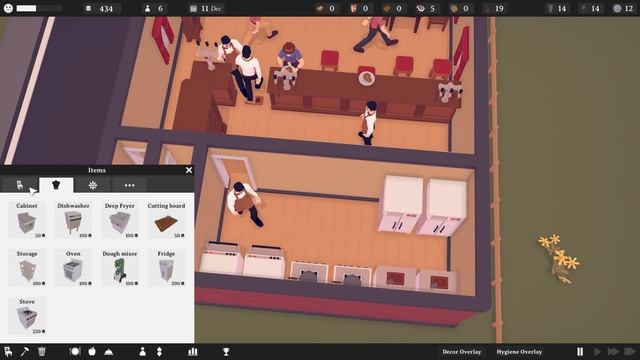Image resolution: width=640 pixels, height=360 pixels.
Task: Select the Cabinet item
Action: pyautogui.click(x=27, y=220)
